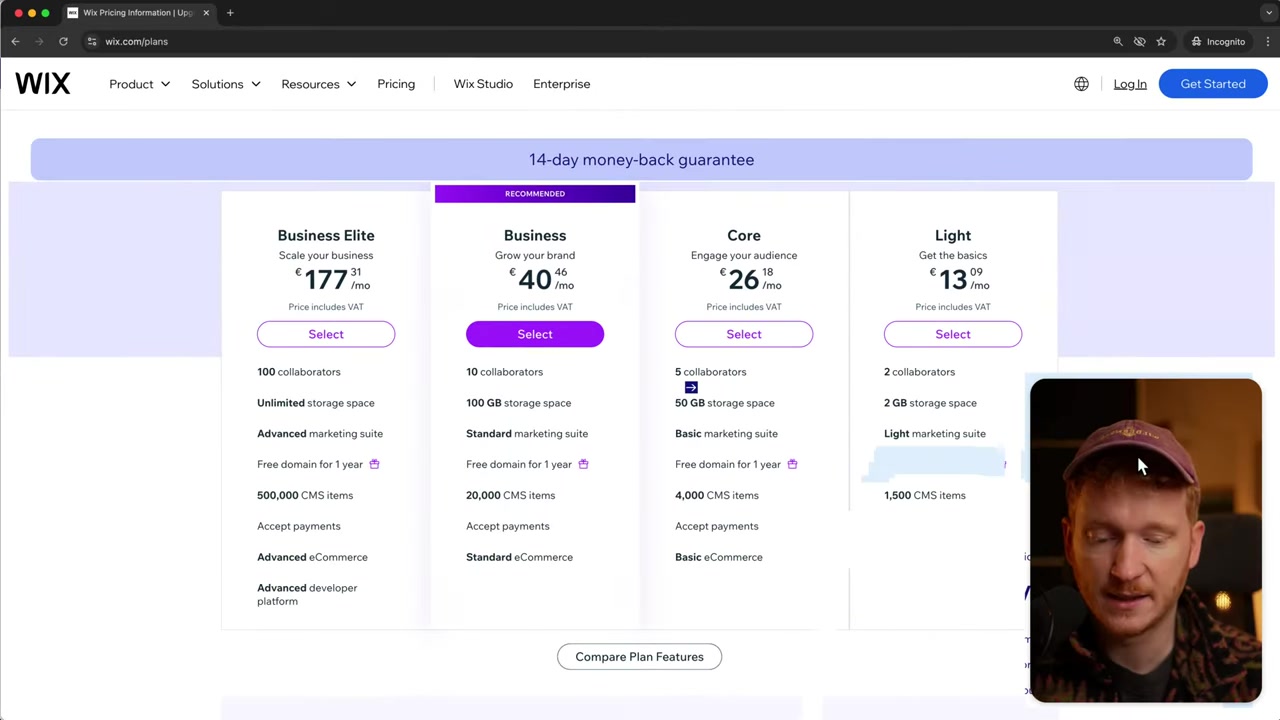Expand the Product menu

[x=139, y=84]
